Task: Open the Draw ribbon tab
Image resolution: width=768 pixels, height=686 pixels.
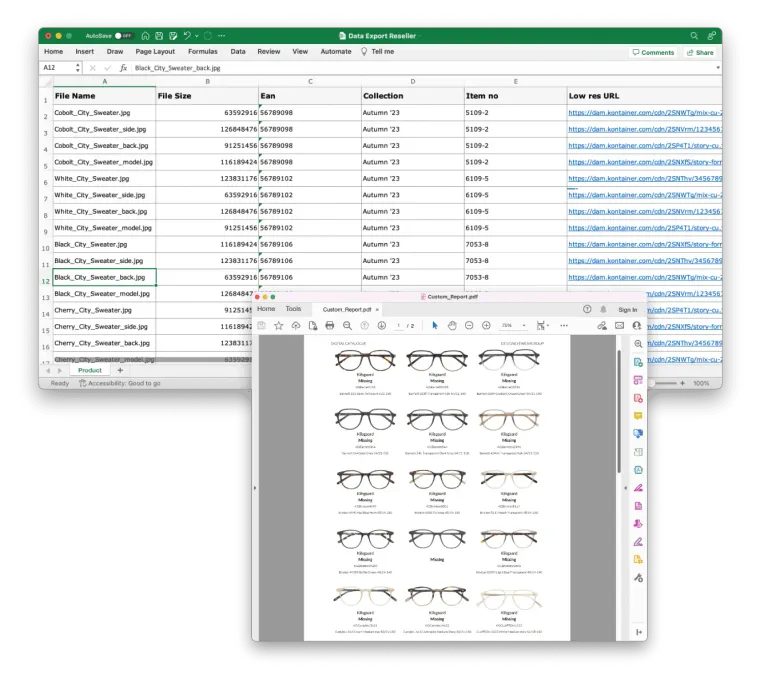Action: 115,51
